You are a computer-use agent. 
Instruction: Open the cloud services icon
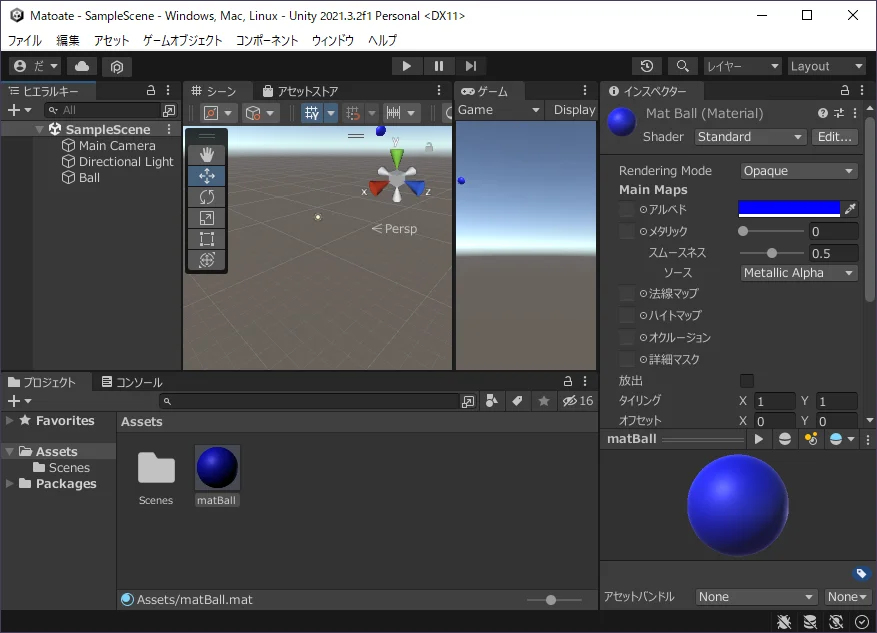[x=82, y=67]
